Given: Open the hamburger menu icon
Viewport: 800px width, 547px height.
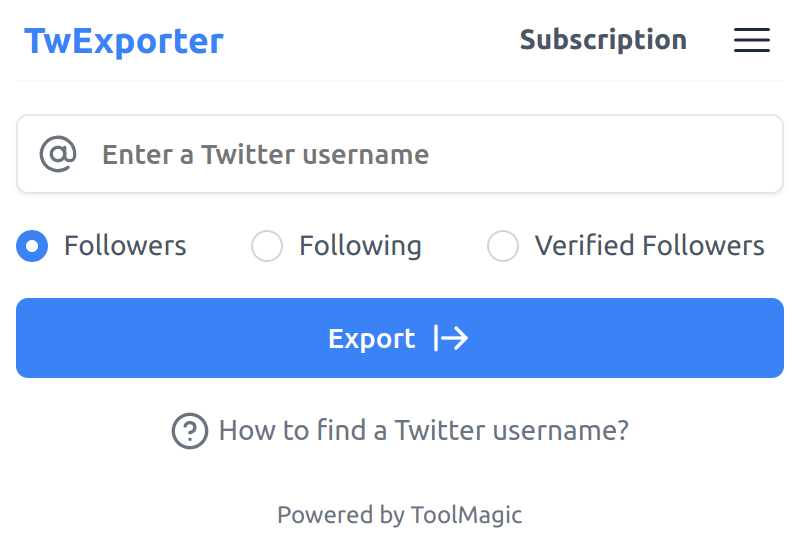Looking at the screenshot, I should pyautogui.click(x=751, y=40).
